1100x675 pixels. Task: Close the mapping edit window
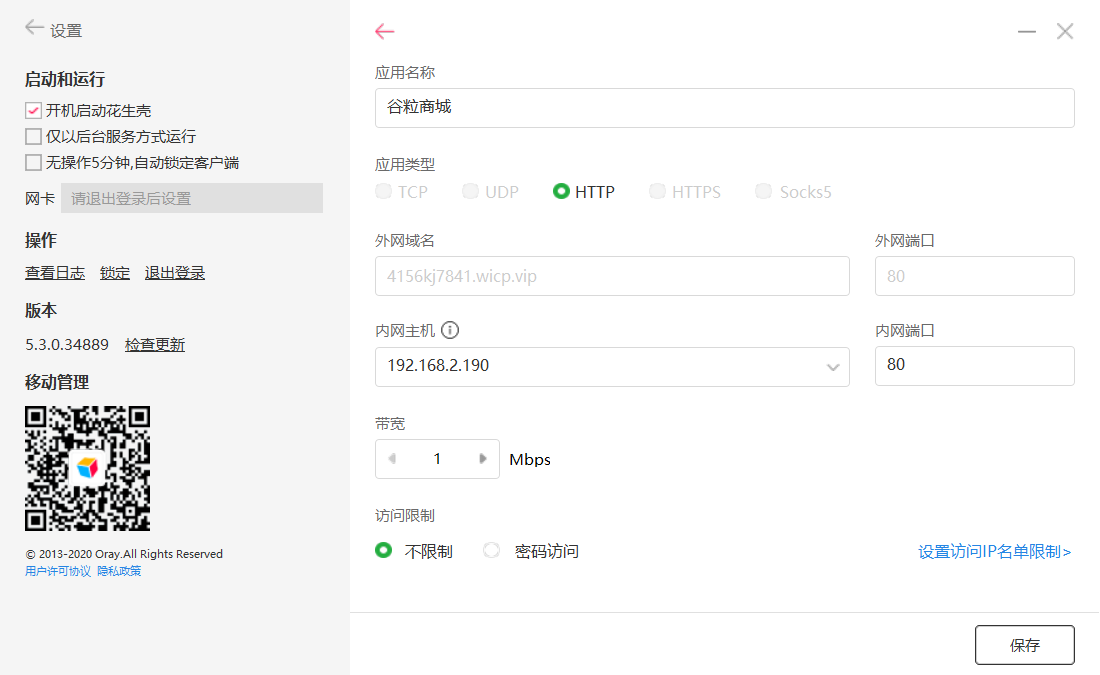point(1065,31)
